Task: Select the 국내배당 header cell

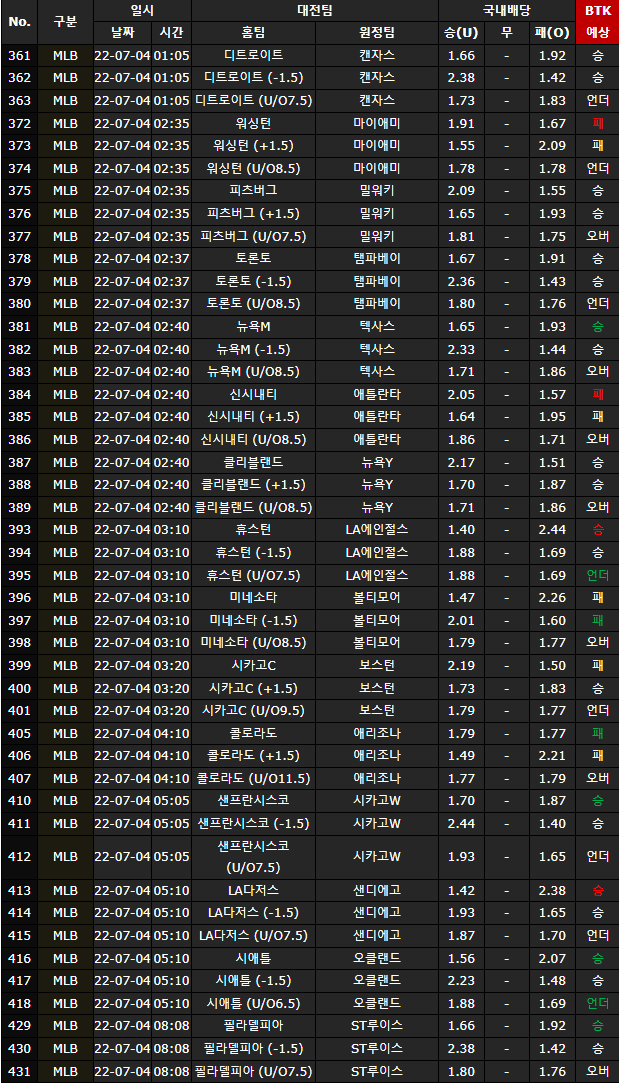Action: (507, 10)
